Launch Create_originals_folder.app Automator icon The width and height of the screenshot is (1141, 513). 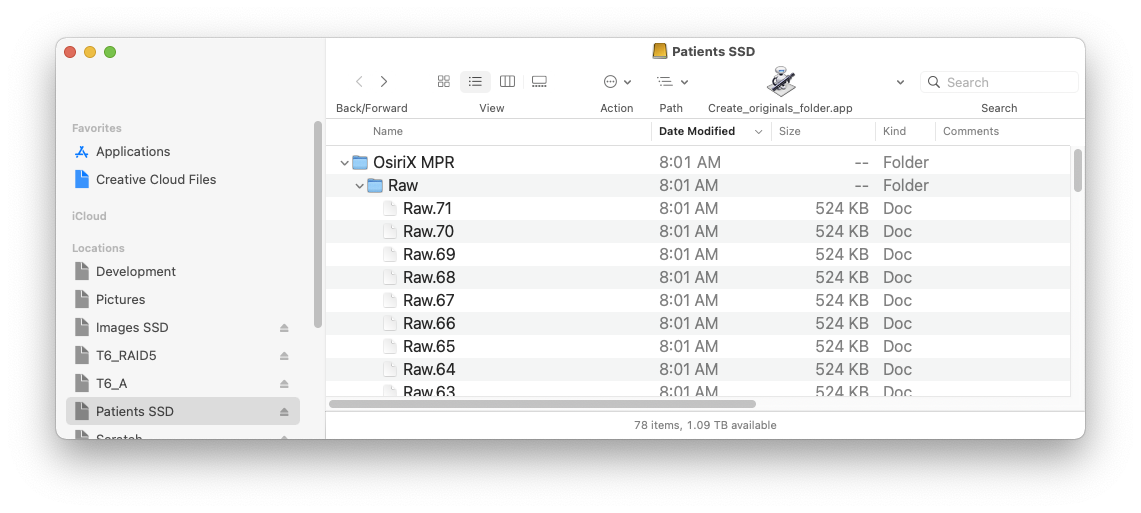(x=780, y=81)
